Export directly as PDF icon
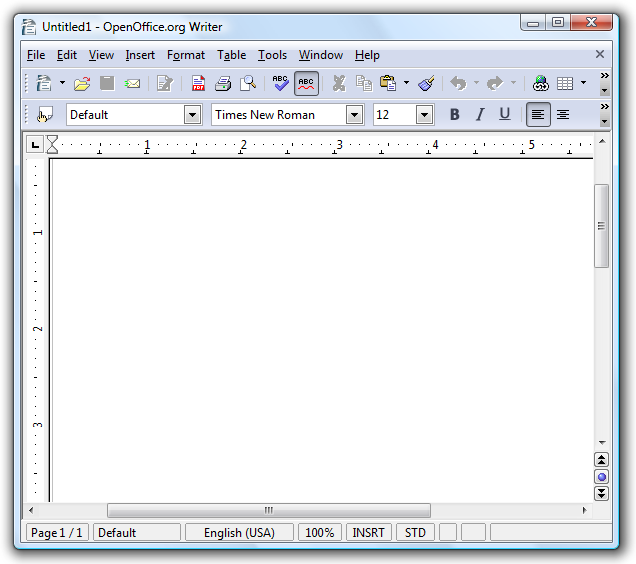 198,83
